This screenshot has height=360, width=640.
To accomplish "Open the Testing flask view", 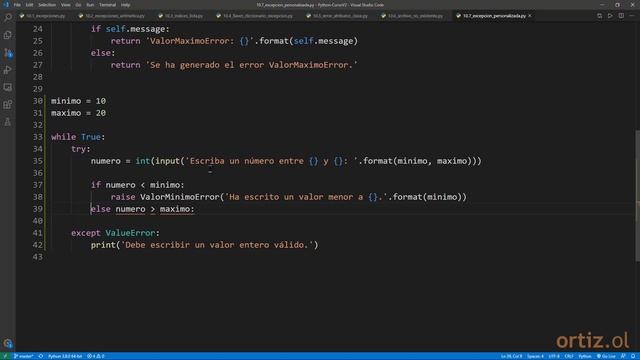I will pos(8,122).
